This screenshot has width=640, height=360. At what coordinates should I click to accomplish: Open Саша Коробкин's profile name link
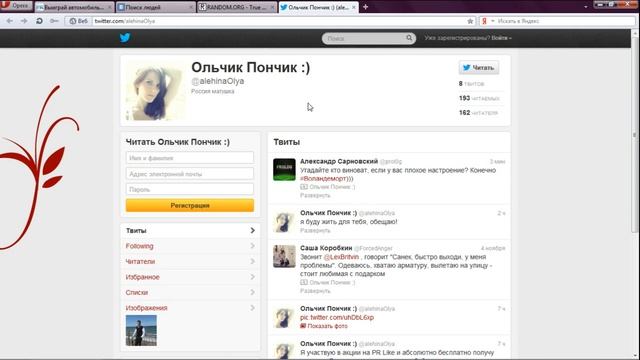click(326, 248)
